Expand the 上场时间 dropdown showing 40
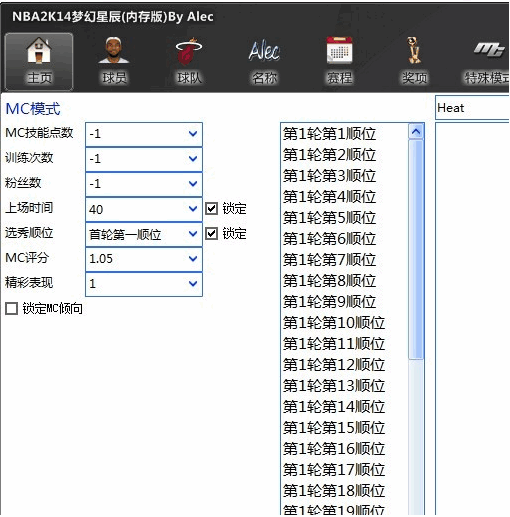The image size is (510, 517). (x=193, y=209)
